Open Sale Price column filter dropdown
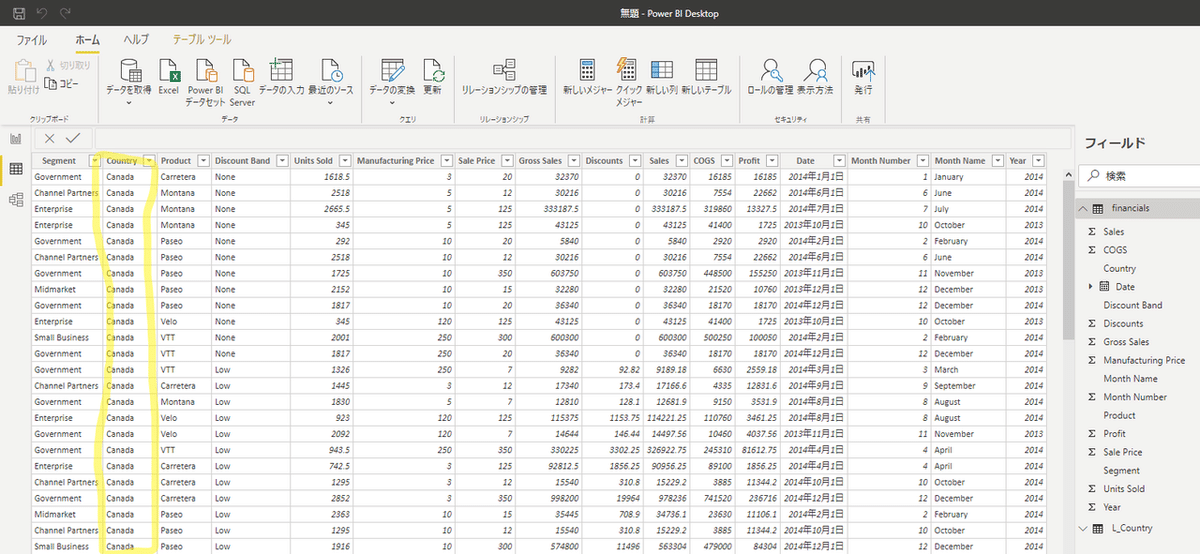This screenshot has width=1200, height=554. click(x=507, y=161)
